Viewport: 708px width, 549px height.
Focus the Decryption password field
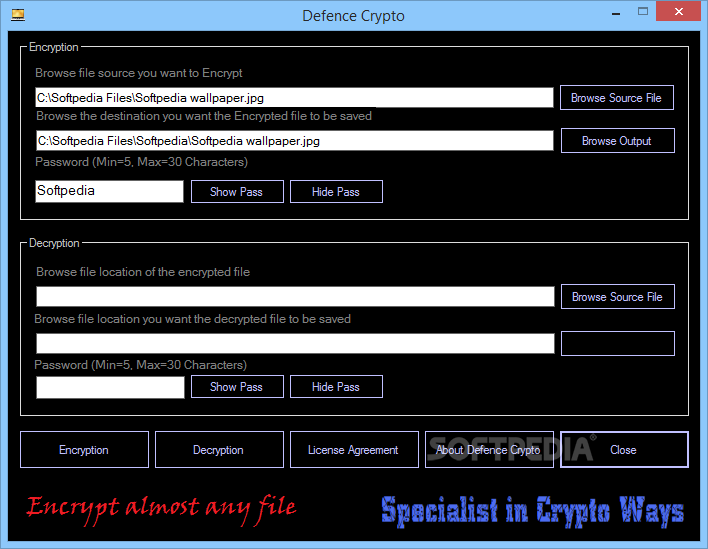(110, 387)
